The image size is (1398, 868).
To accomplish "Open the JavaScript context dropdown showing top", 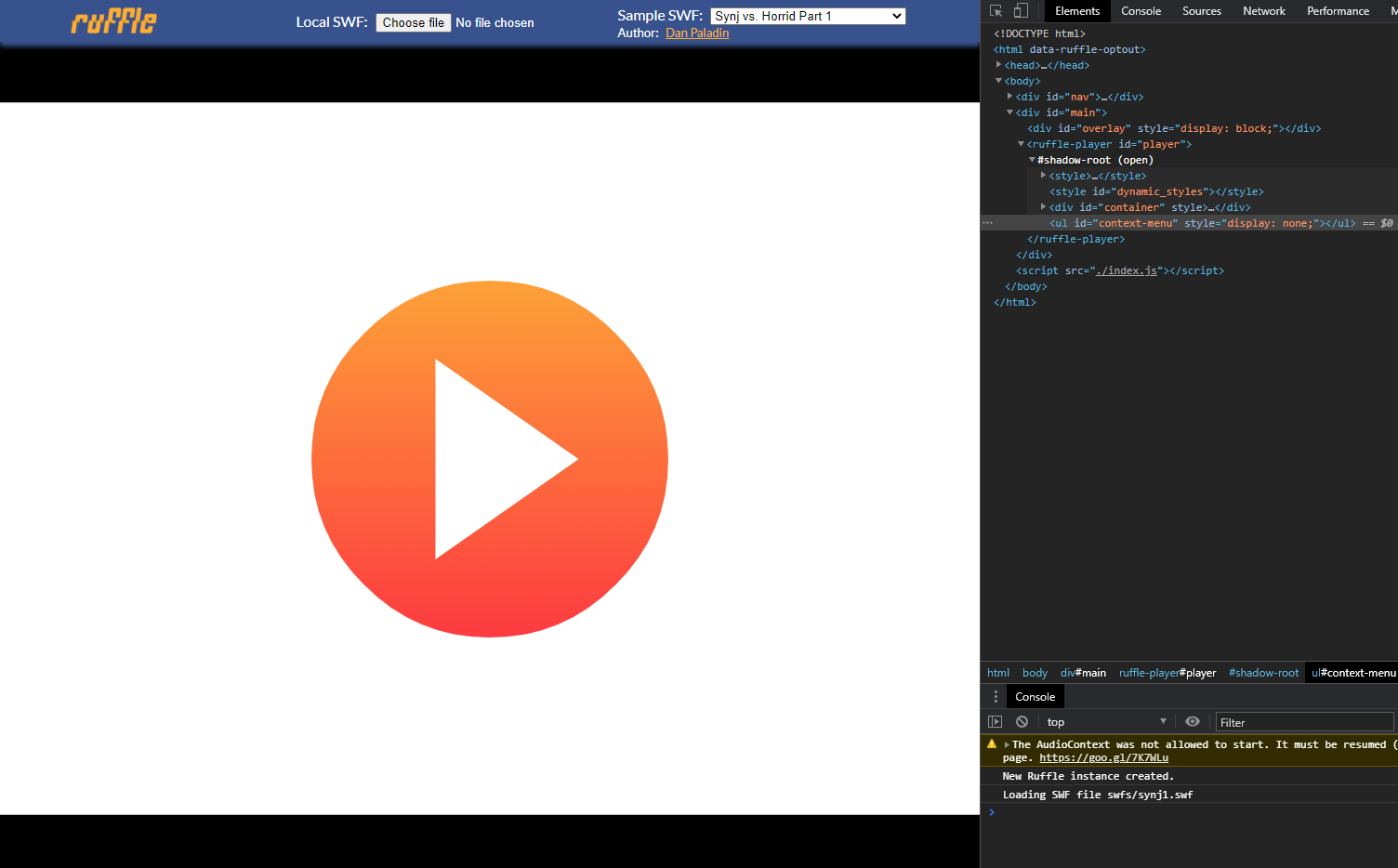I will tap(1106, 721).
